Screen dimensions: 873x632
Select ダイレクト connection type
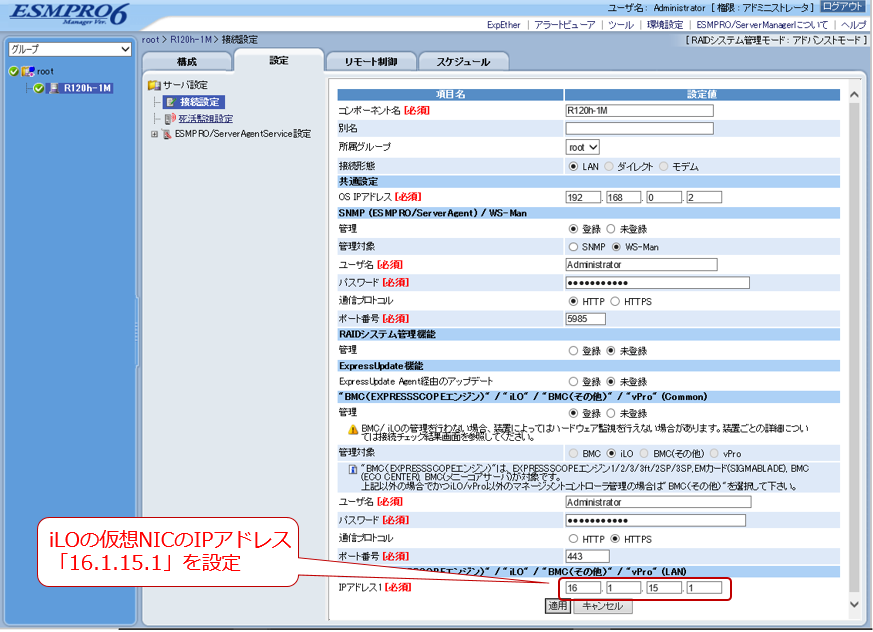point(609,166)
